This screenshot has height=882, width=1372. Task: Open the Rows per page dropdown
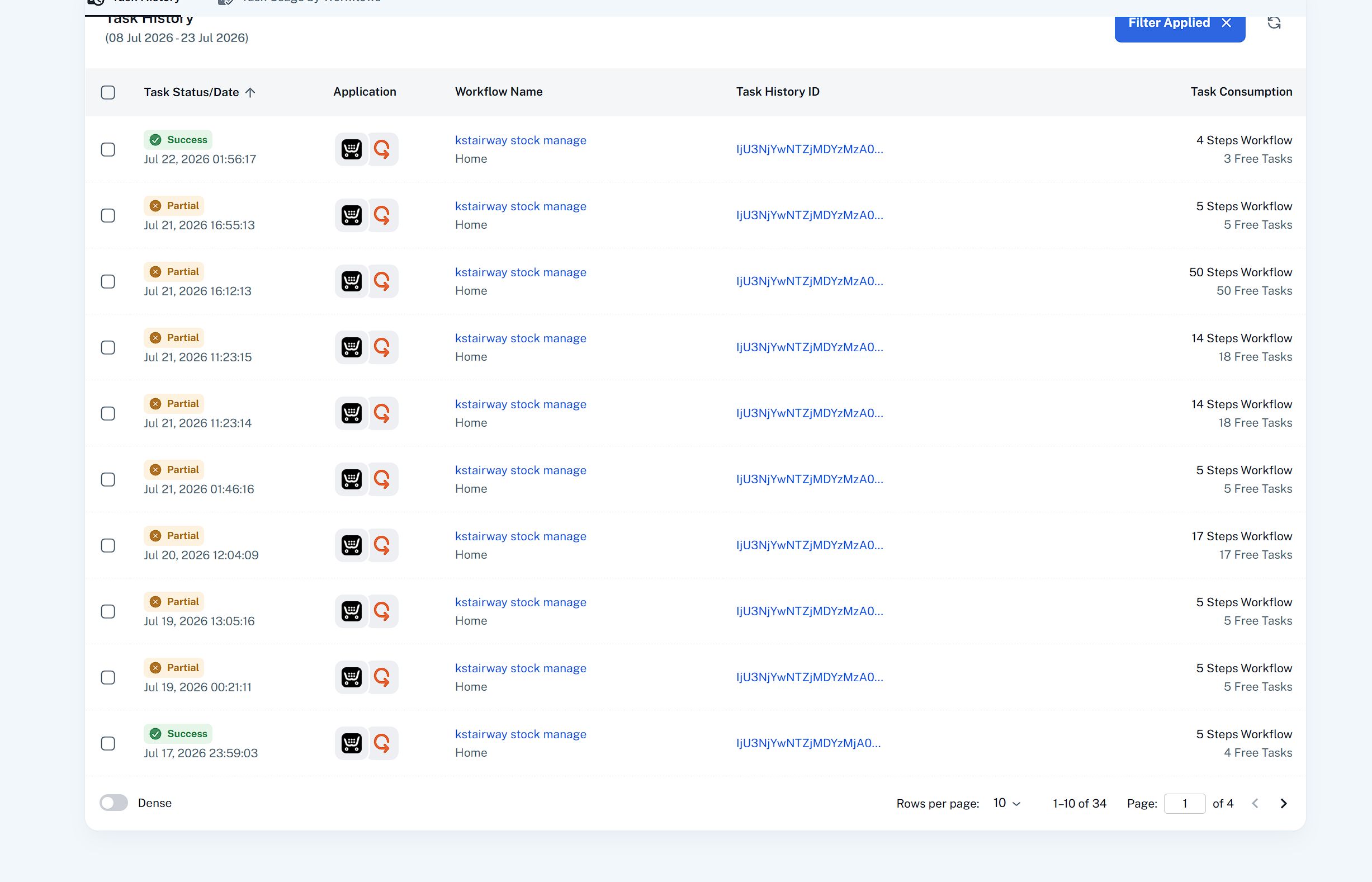[1007, 803]
